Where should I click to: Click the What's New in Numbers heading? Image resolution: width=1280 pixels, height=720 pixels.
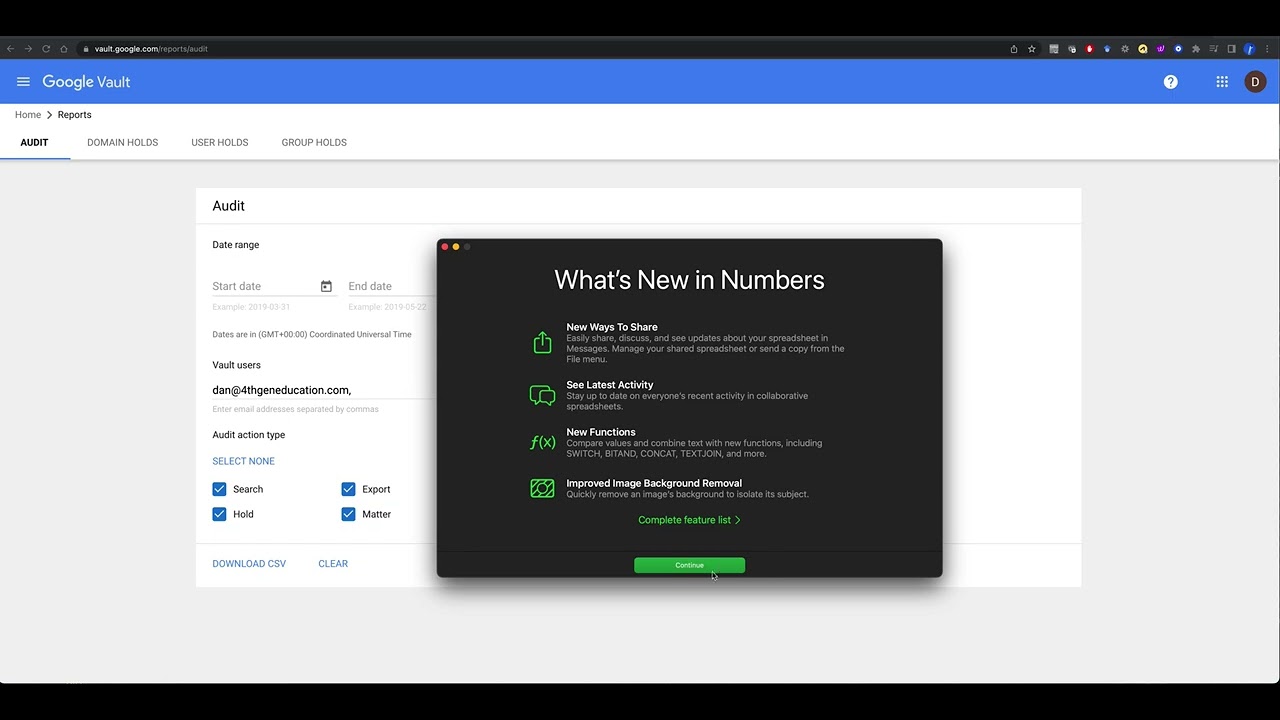pos(689,280)
